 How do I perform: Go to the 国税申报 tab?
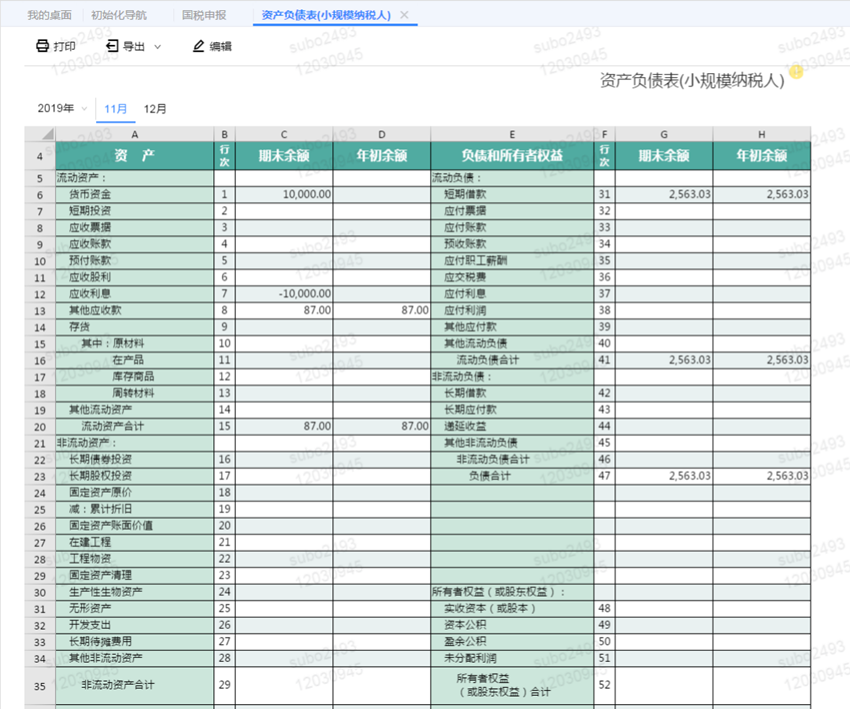coord(204,15)
